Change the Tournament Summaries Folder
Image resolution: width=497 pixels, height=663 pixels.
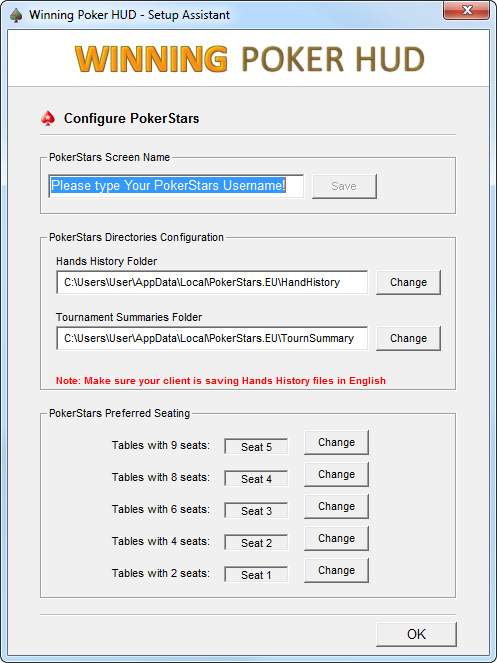tap(408, 338)
